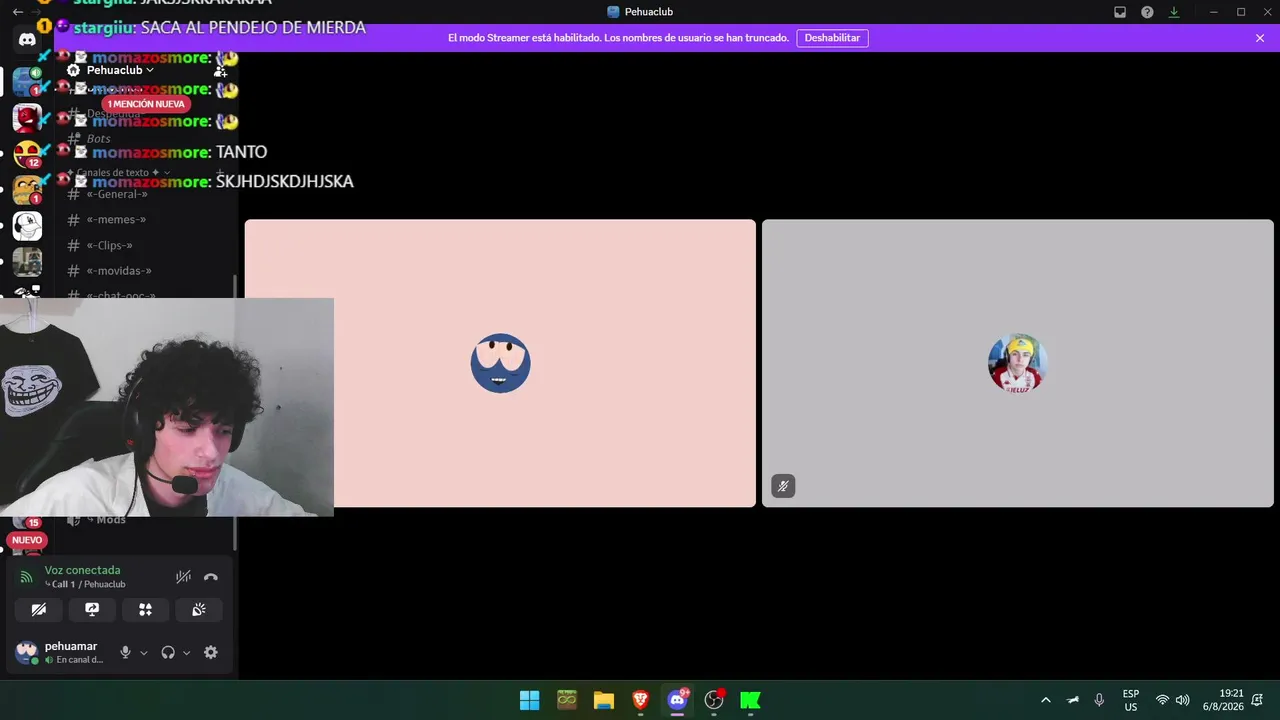Deafen audio with the headphones icon
This screenshot has width=1280, height=720.
(168, 652)
